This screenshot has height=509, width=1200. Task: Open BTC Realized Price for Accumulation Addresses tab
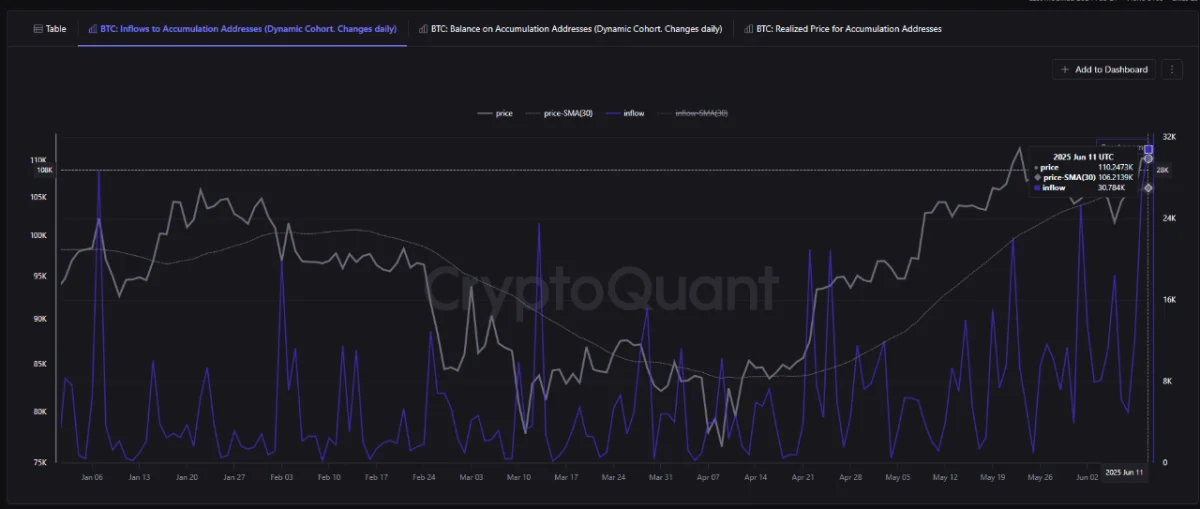tap(841, 29)
